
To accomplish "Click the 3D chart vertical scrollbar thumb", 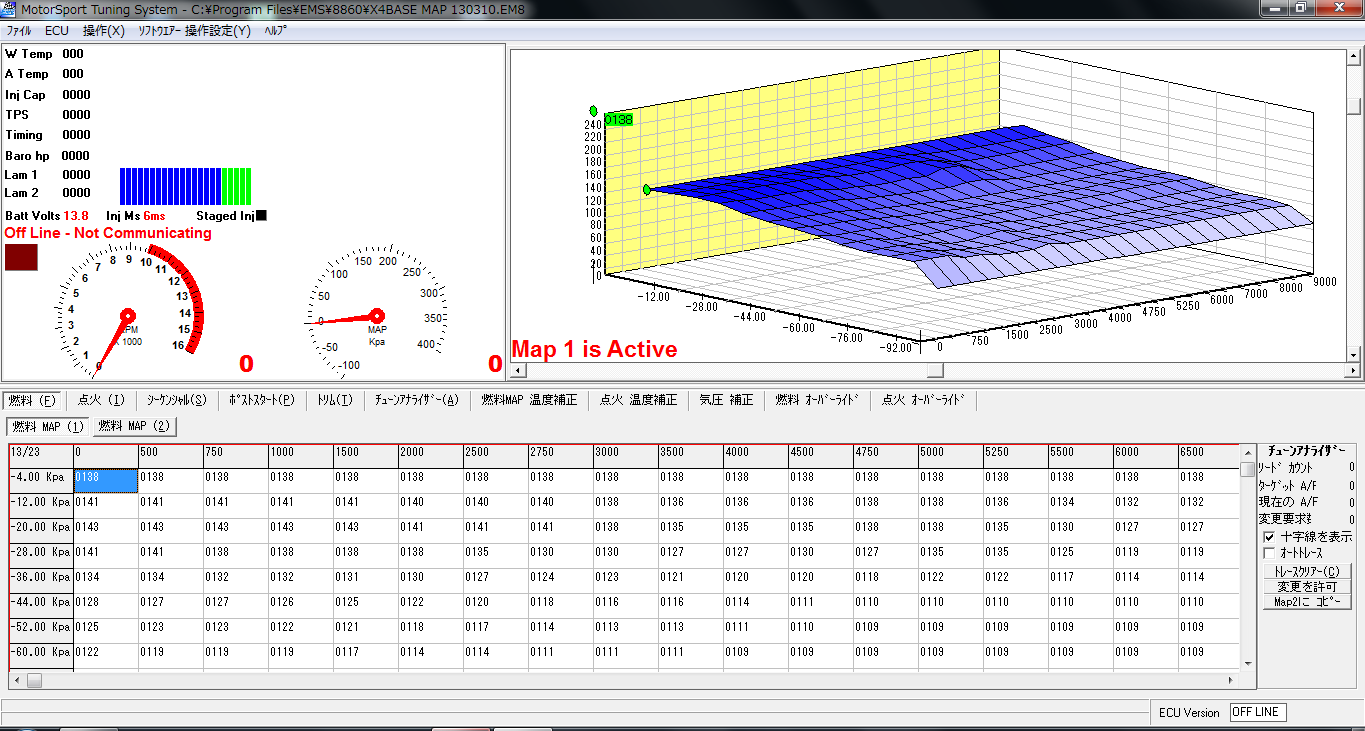I will click(x=1354, y=106).
